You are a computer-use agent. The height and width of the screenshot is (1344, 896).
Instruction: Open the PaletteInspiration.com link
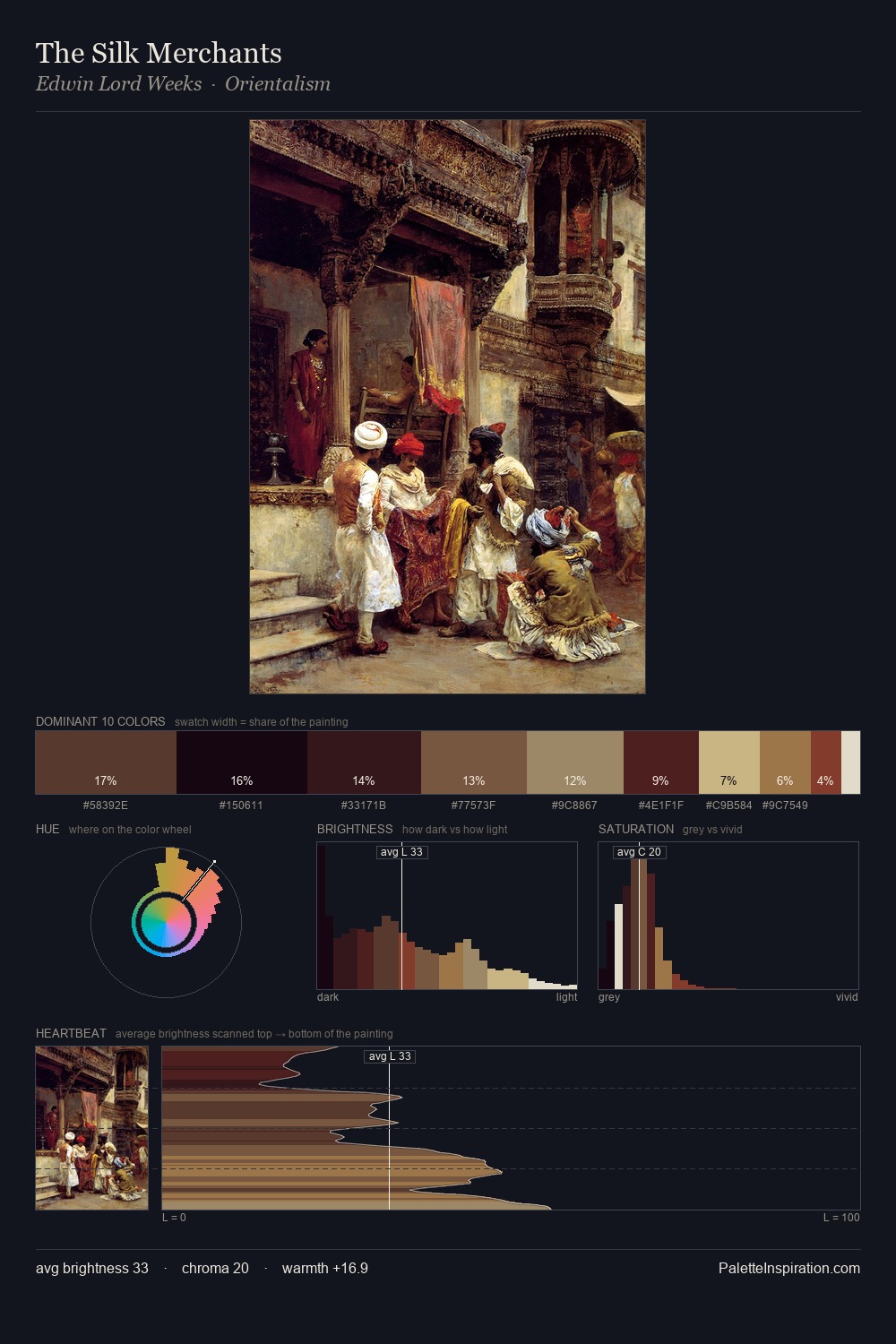click(789, 1268)
